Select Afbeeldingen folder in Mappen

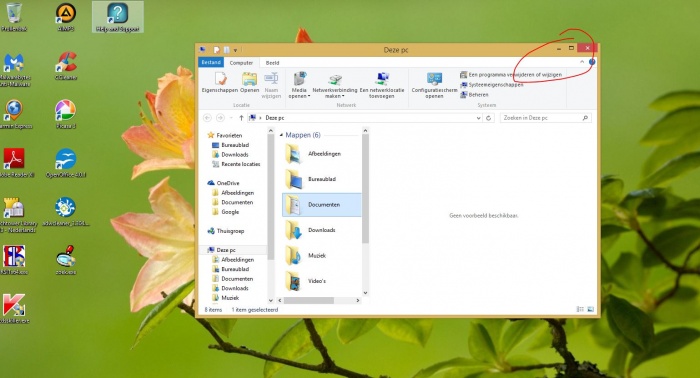[321, 154]
